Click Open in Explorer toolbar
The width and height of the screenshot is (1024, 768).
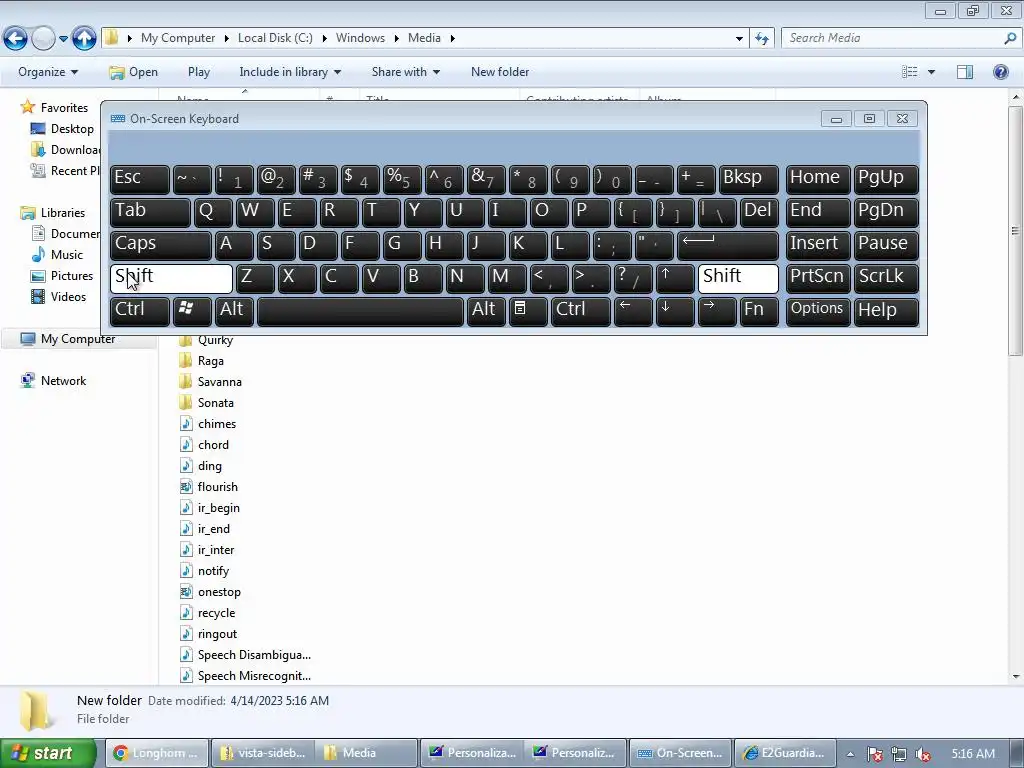click(134, 72)
